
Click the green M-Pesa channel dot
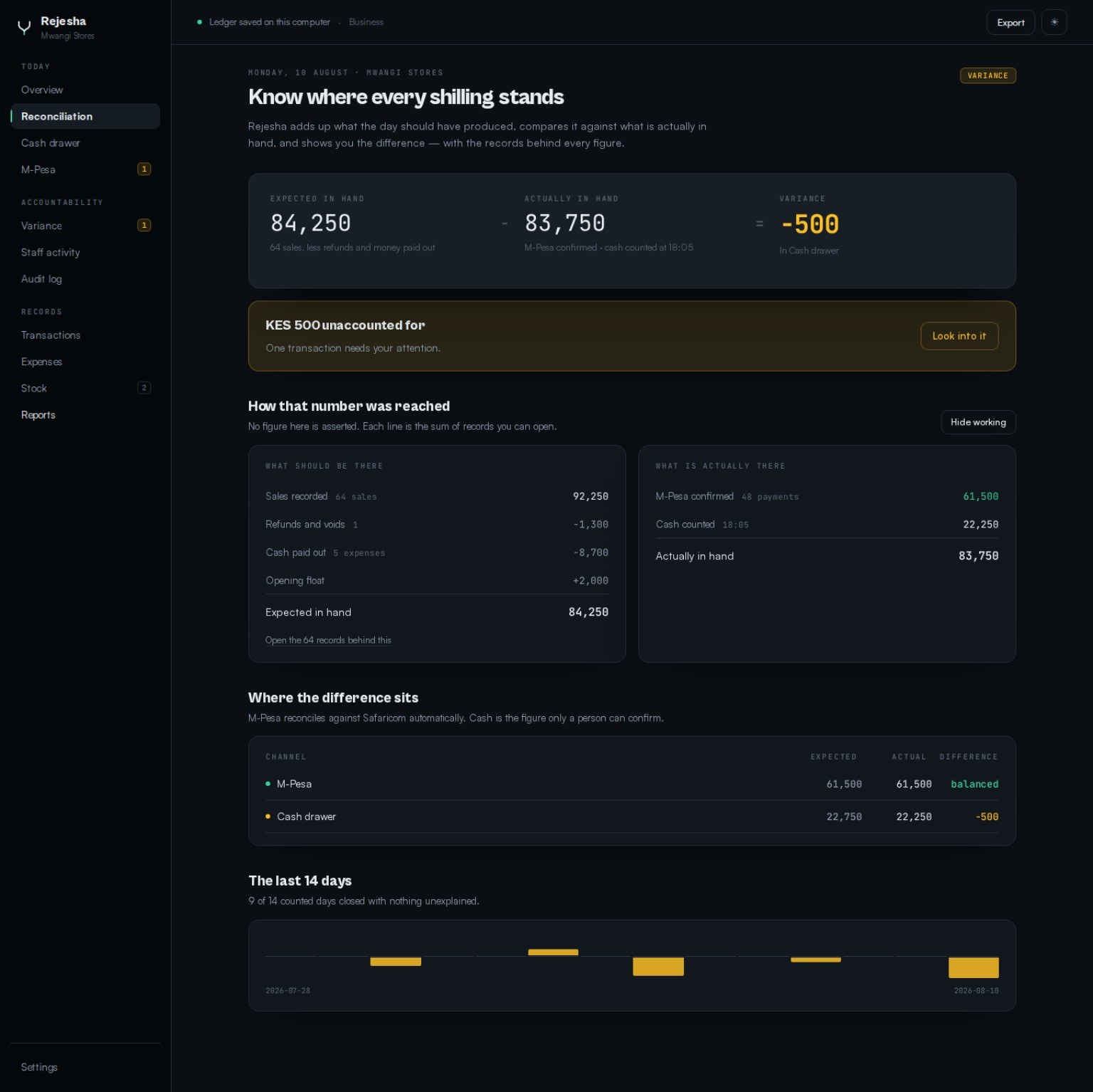(x=268, y=784)
